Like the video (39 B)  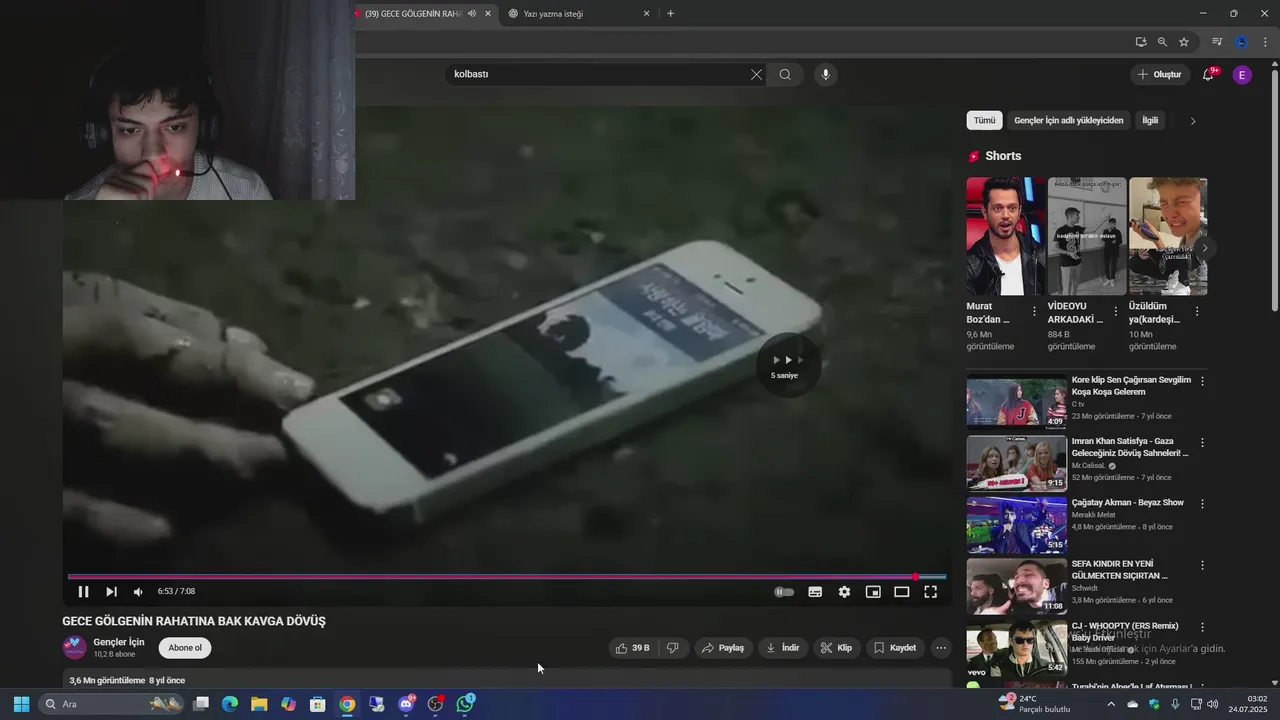[632, 648]
